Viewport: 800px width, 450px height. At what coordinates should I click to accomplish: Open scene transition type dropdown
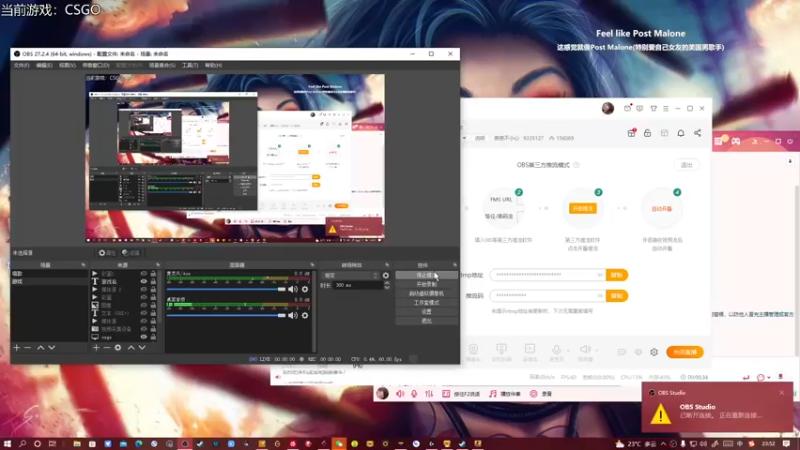click(x=351, y=276)
